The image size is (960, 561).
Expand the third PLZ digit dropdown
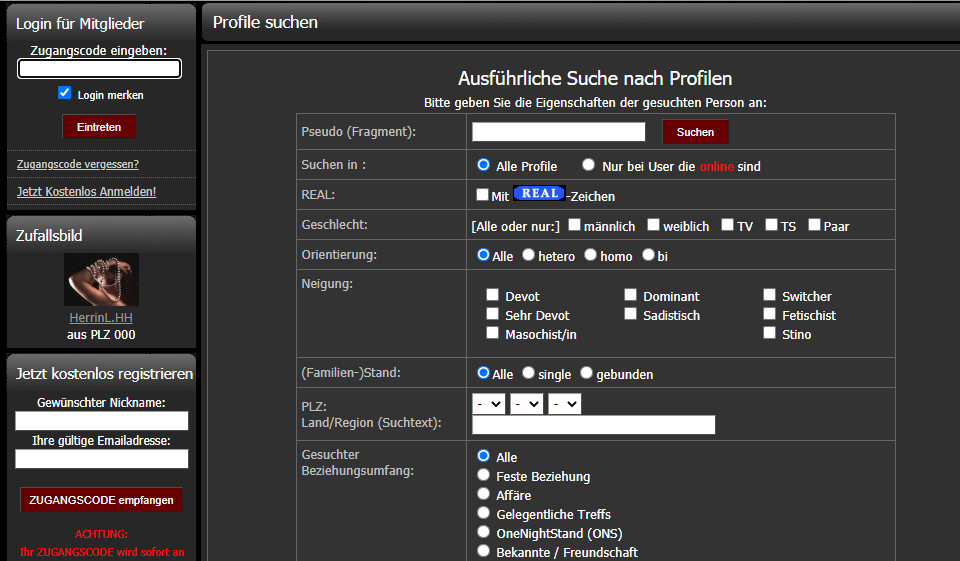564,404
